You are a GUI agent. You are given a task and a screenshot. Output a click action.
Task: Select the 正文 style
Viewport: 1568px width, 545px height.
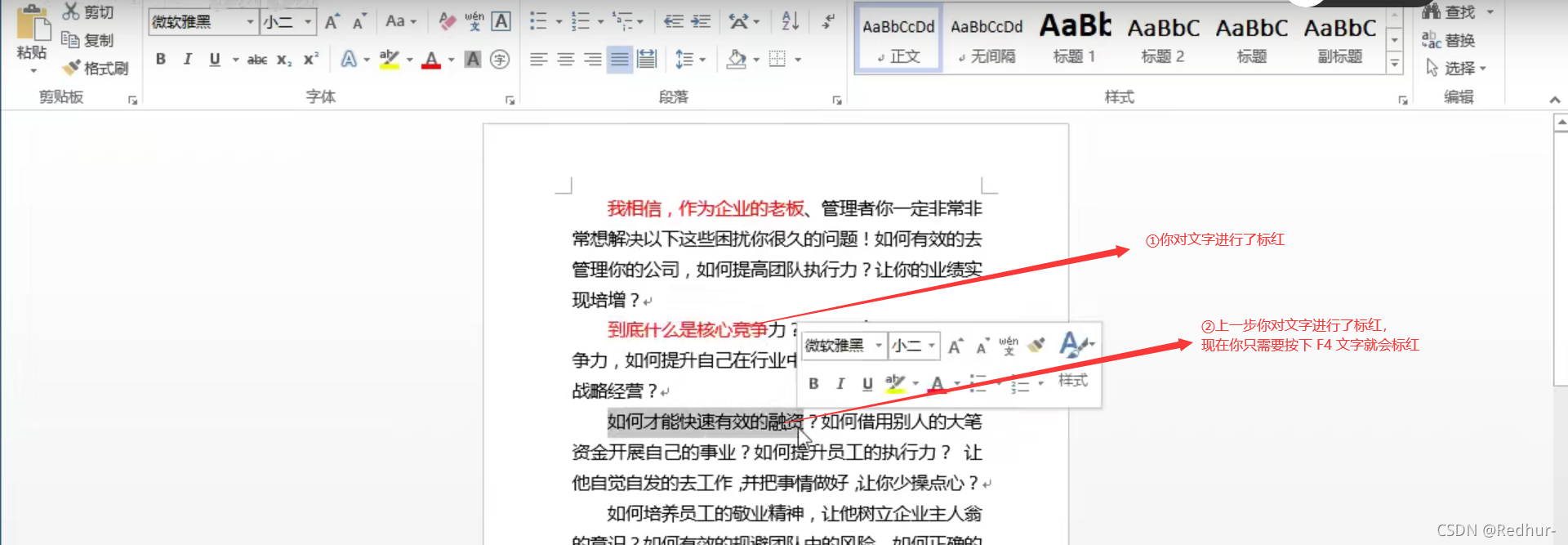[898, 38]
